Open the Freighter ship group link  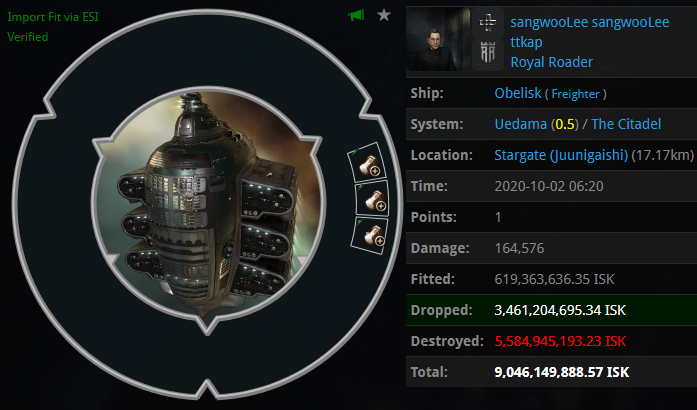576,94
